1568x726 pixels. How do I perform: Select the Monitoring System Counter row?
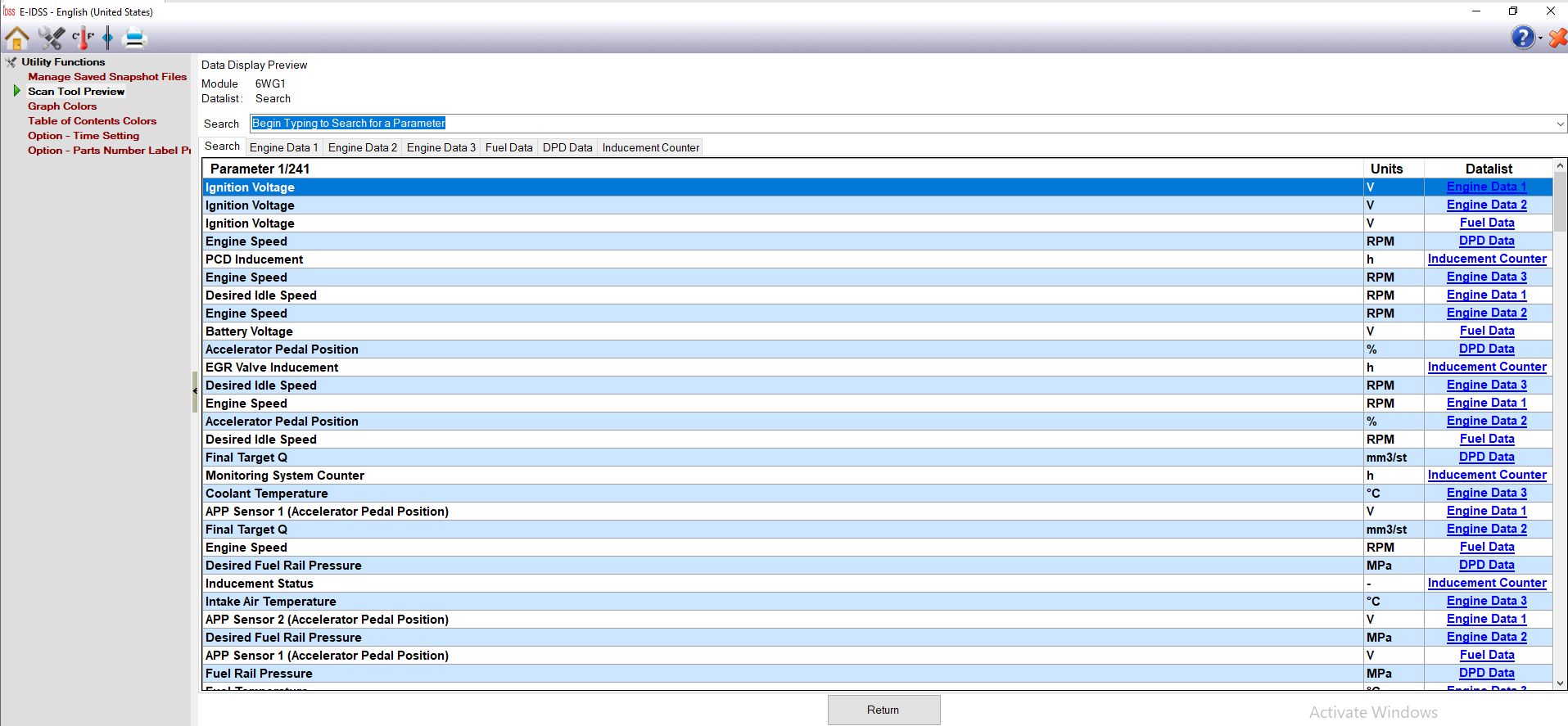[877, 476]
